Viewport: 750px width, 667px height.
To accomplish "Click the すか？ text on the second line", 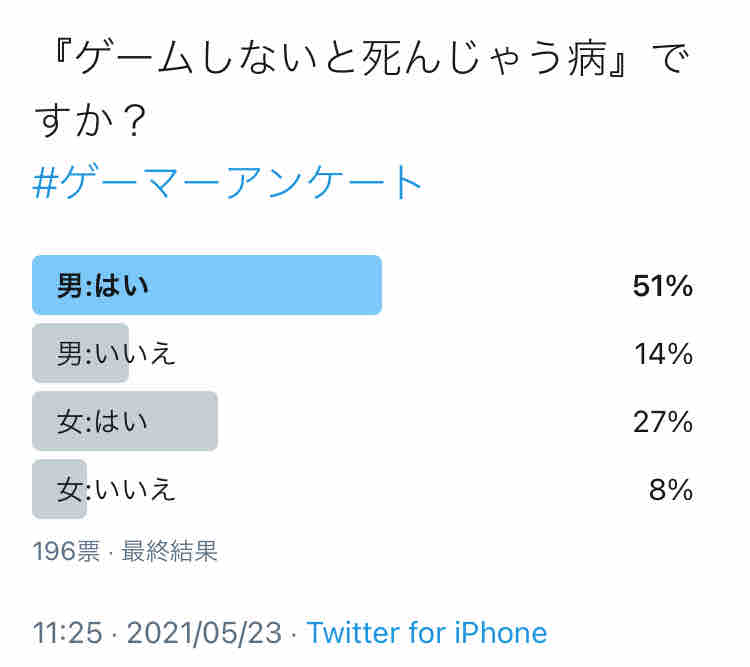I will click(91, 120).
